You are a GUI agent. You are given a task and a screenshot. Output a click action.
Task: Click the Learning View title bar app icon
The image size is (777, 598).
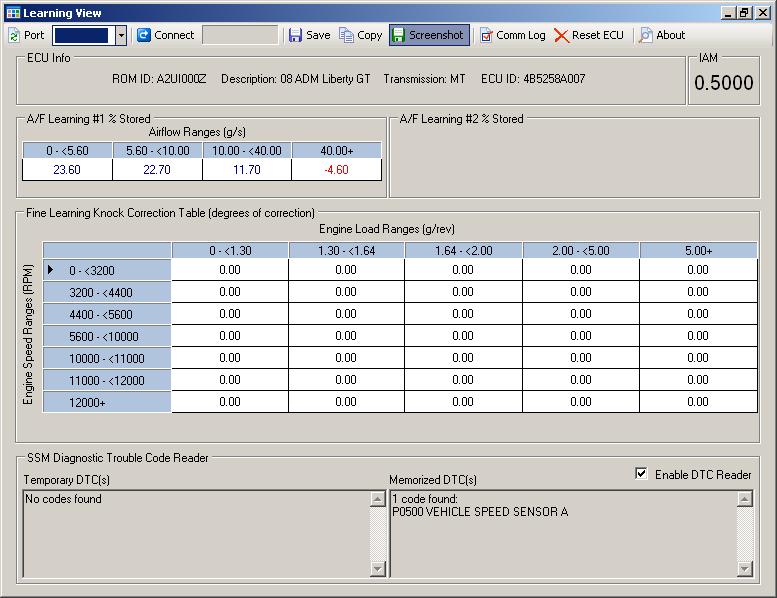click(13, 13)
